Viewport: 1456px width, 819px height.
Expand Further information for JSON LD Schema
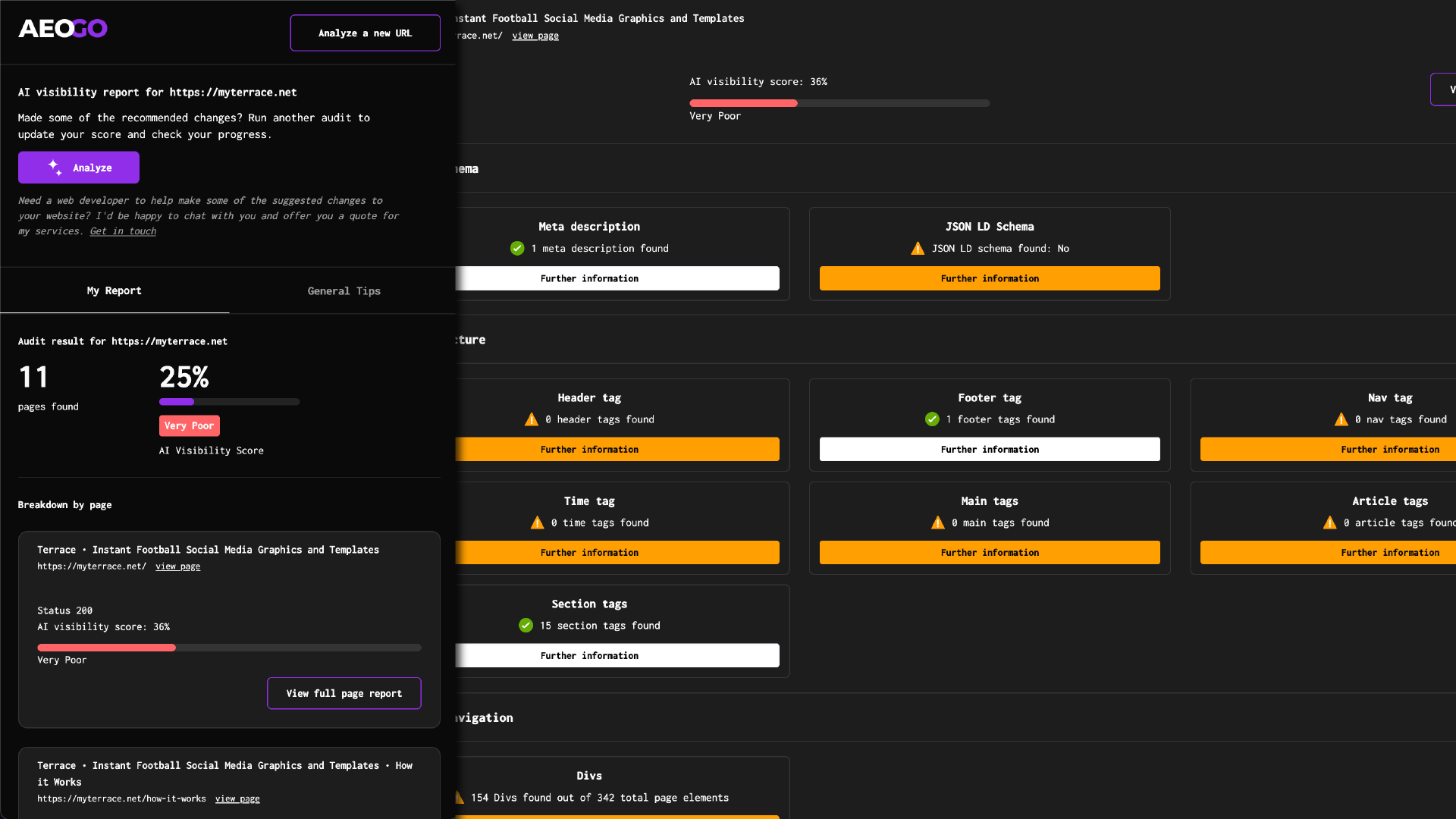pyautogui.click(x=989, y=278)
